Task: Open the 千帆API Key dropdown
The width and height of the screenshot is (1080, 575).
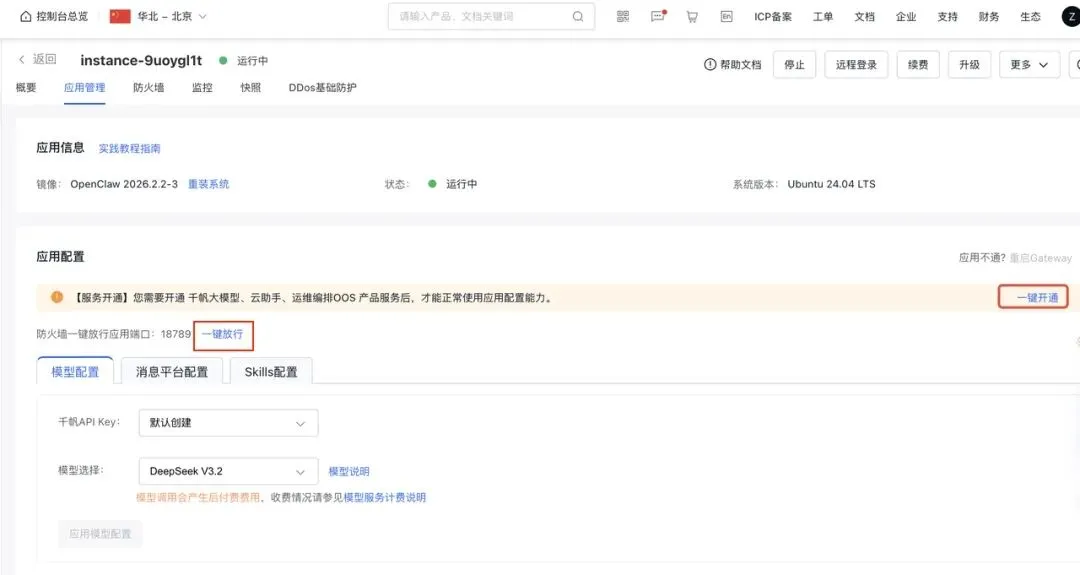Action: pos(229,423)
